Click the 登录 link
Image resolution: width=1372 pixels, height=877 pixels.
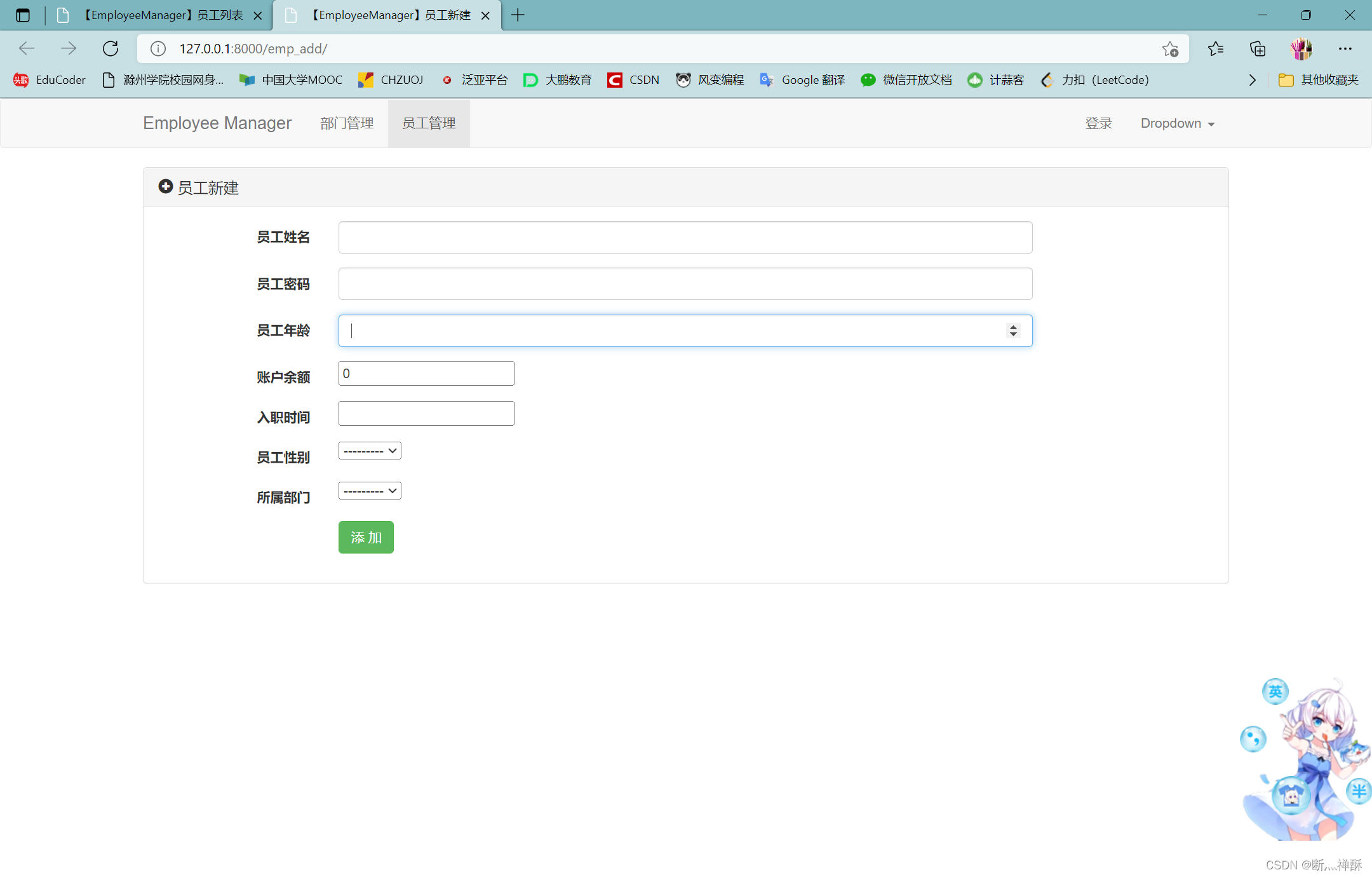click(1098, 123)
